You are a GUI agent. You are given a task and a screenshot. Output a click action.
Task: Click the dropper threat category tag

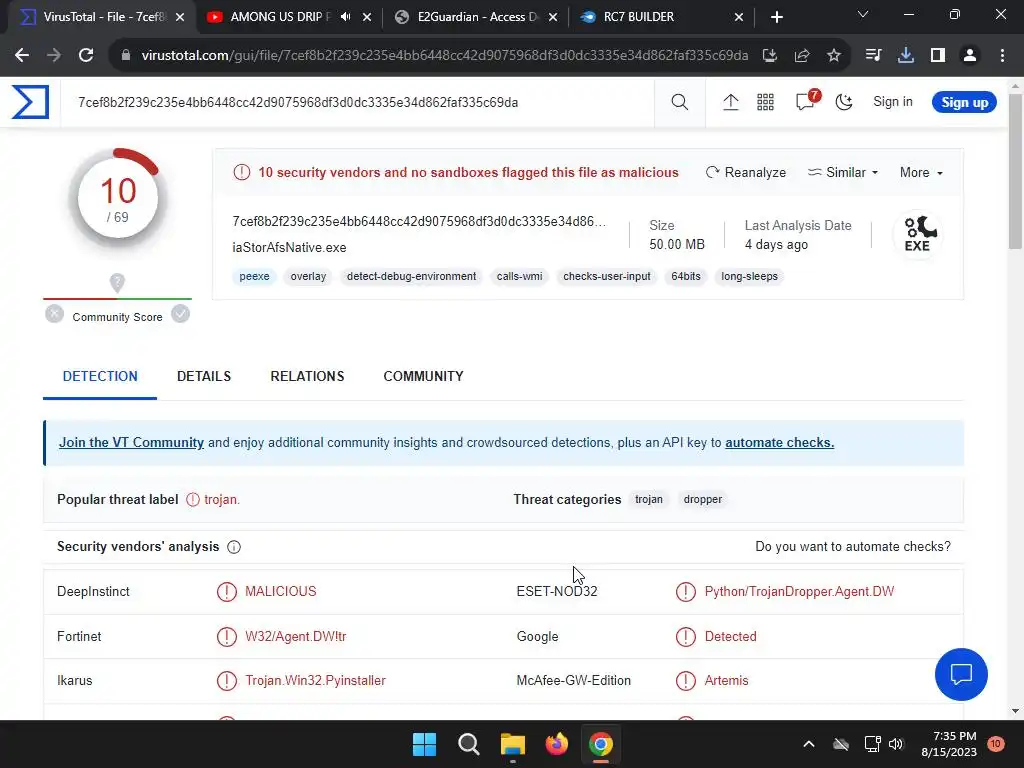tap(703, 499)
